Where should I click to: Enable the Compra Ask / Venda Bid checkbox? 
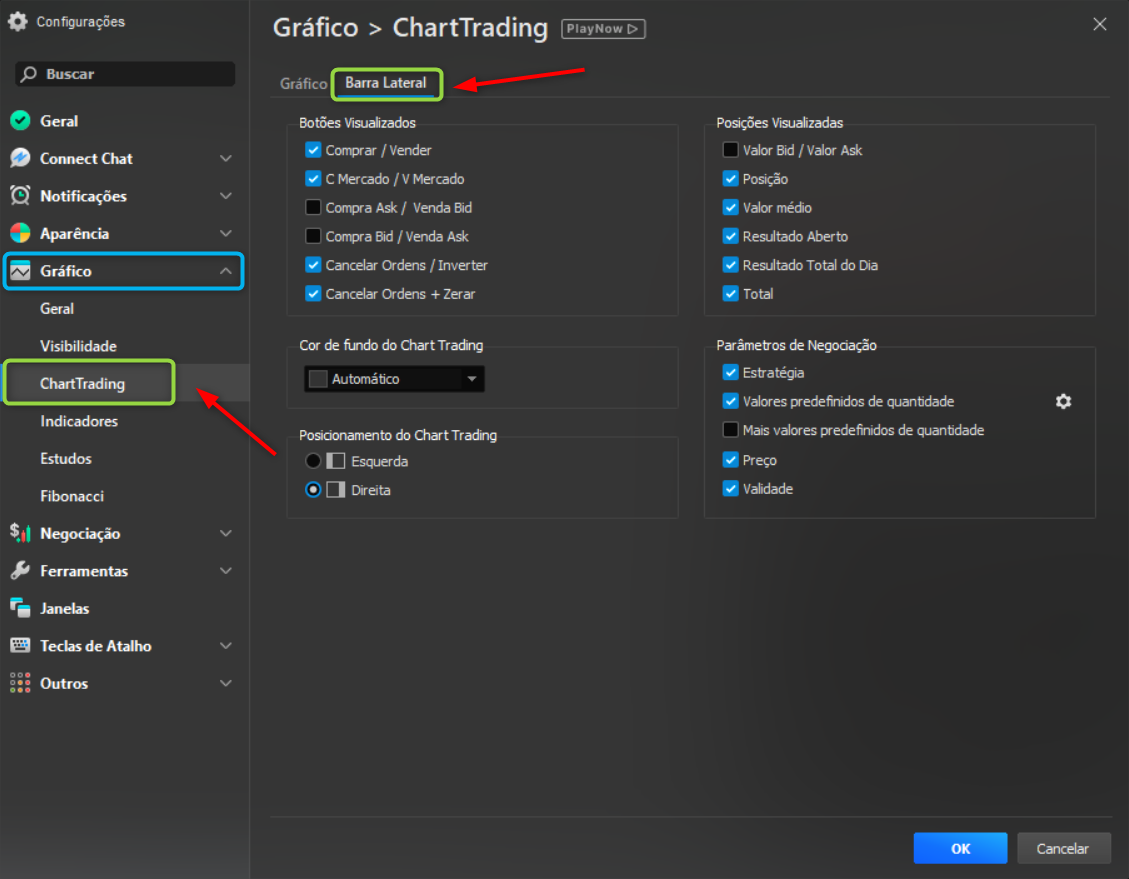click(313, 208)
